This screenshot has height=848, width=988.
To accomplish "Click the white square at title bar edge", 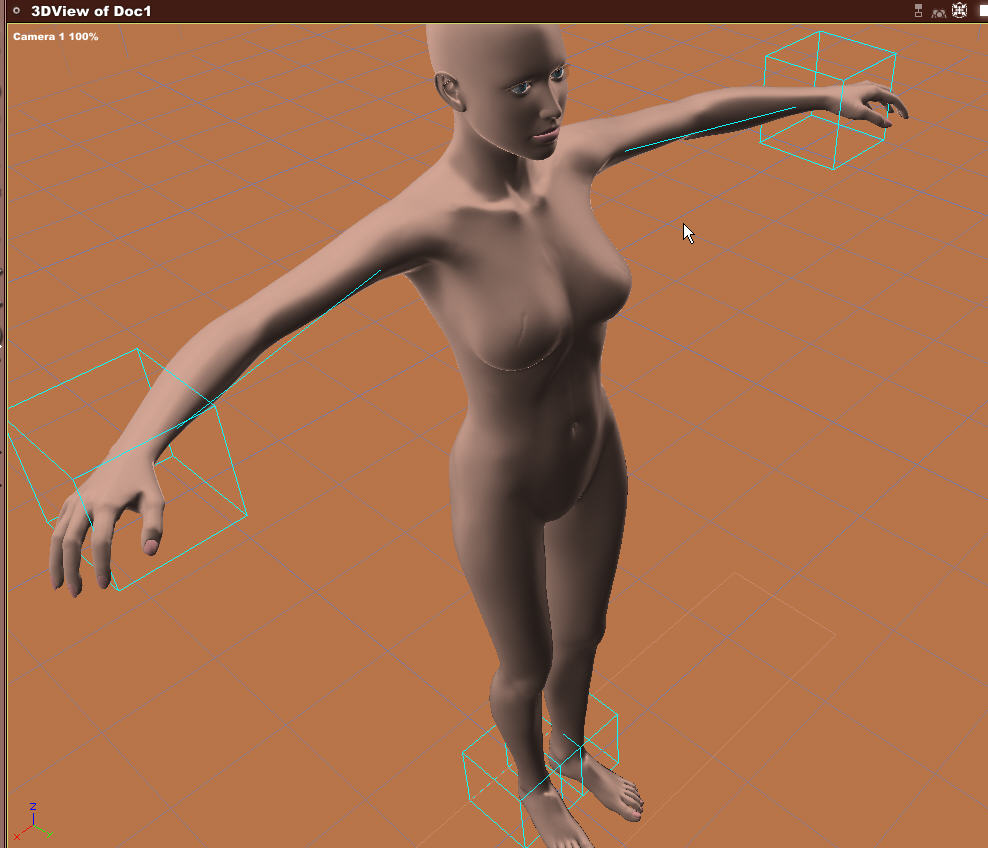I will coord(984,11).
